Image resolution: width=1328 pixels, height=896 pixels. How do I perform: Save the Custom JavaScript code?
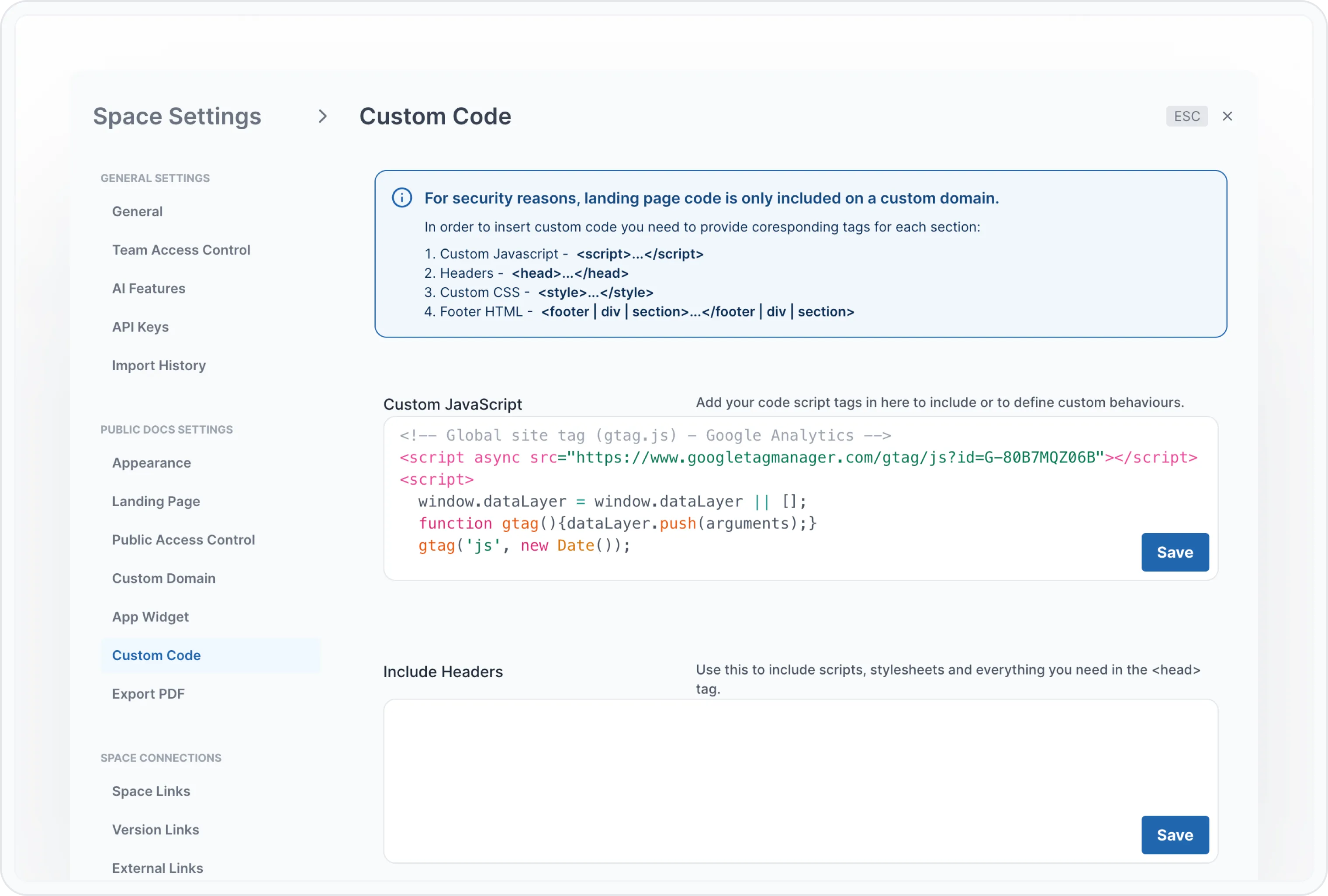click(1175, 553)
